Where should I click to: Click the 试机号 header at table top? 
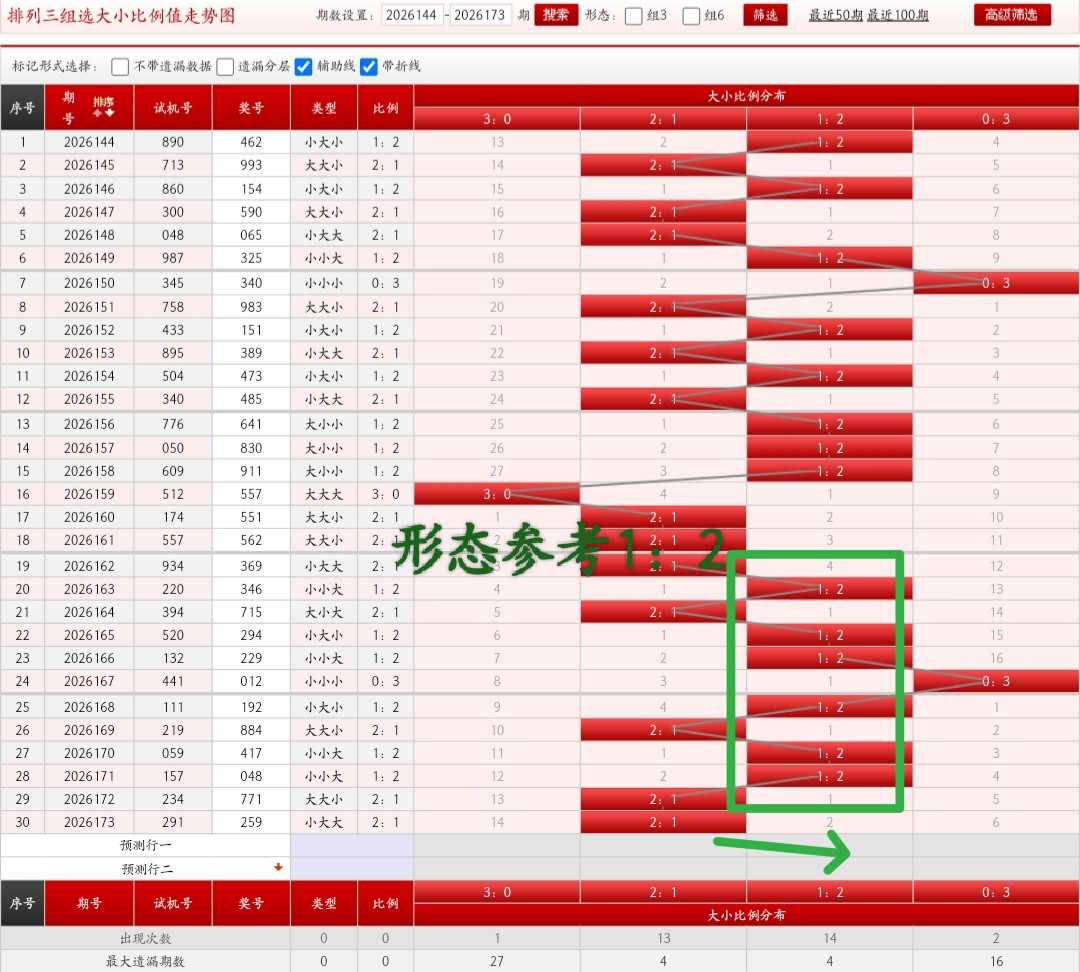tap(173, 107)
